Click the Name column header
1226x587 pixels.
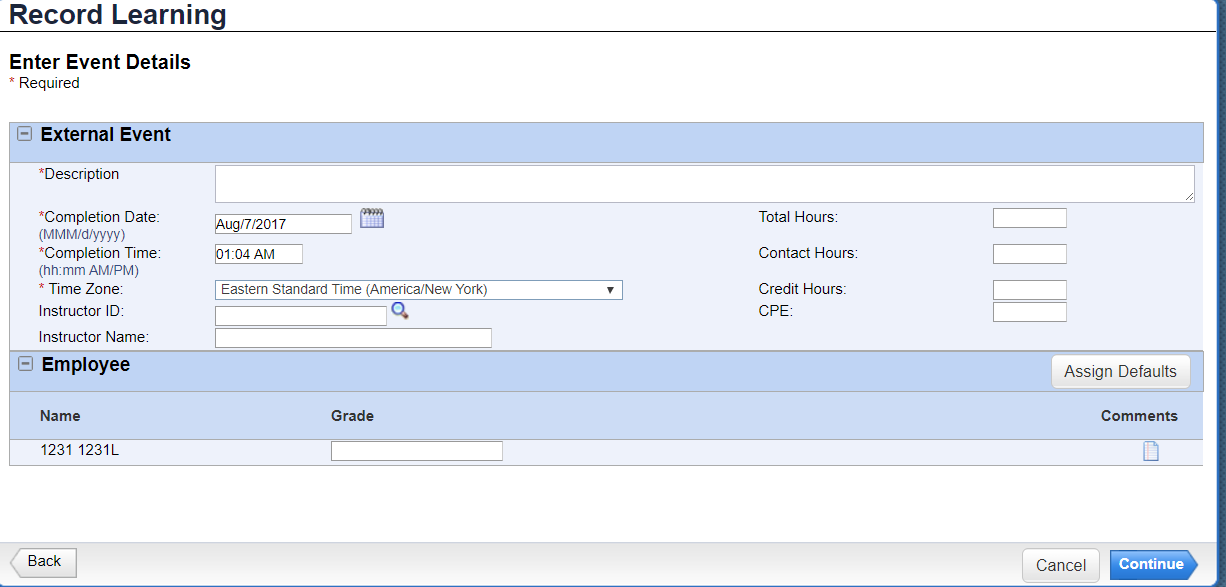click(60, 416)
